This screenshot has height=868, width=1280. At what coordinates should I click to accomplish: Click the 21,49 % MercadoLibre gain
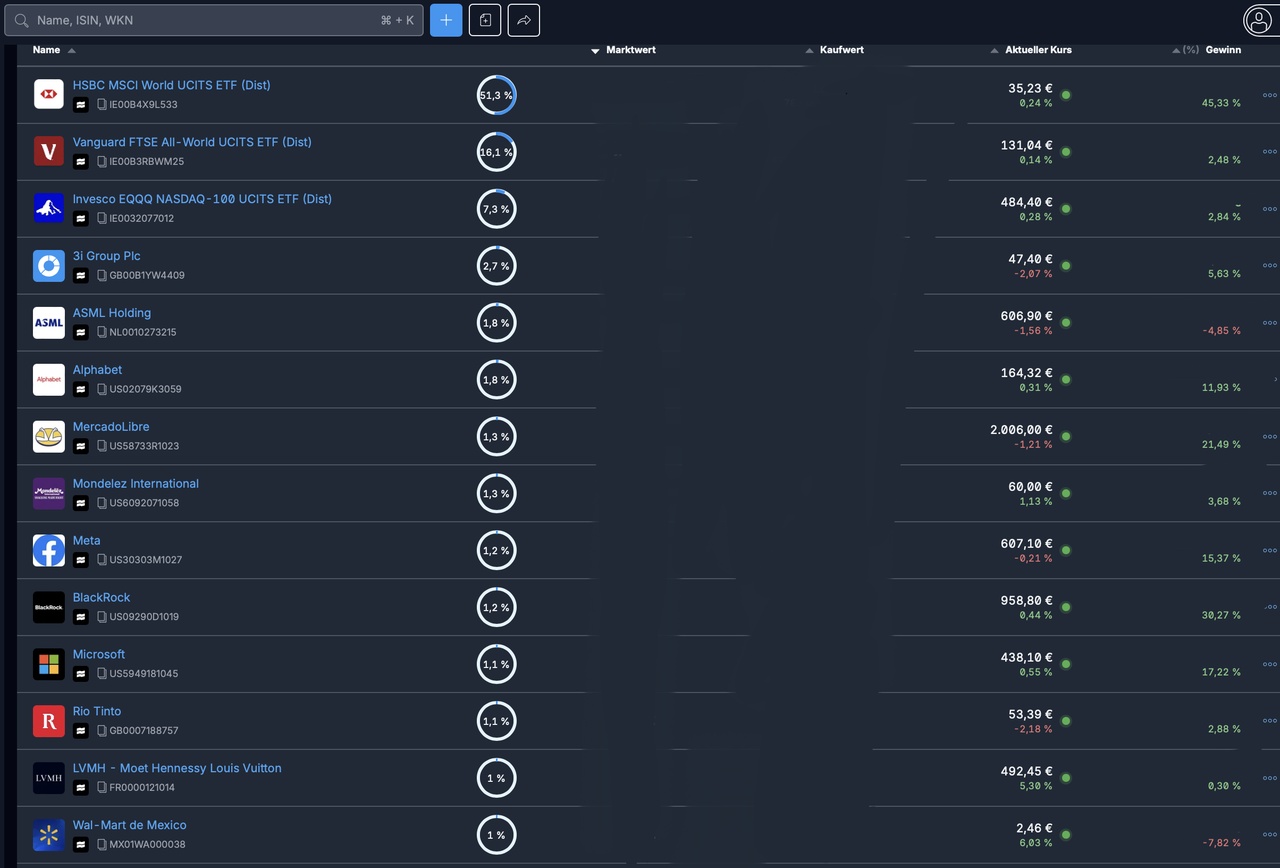[1221, 445]
